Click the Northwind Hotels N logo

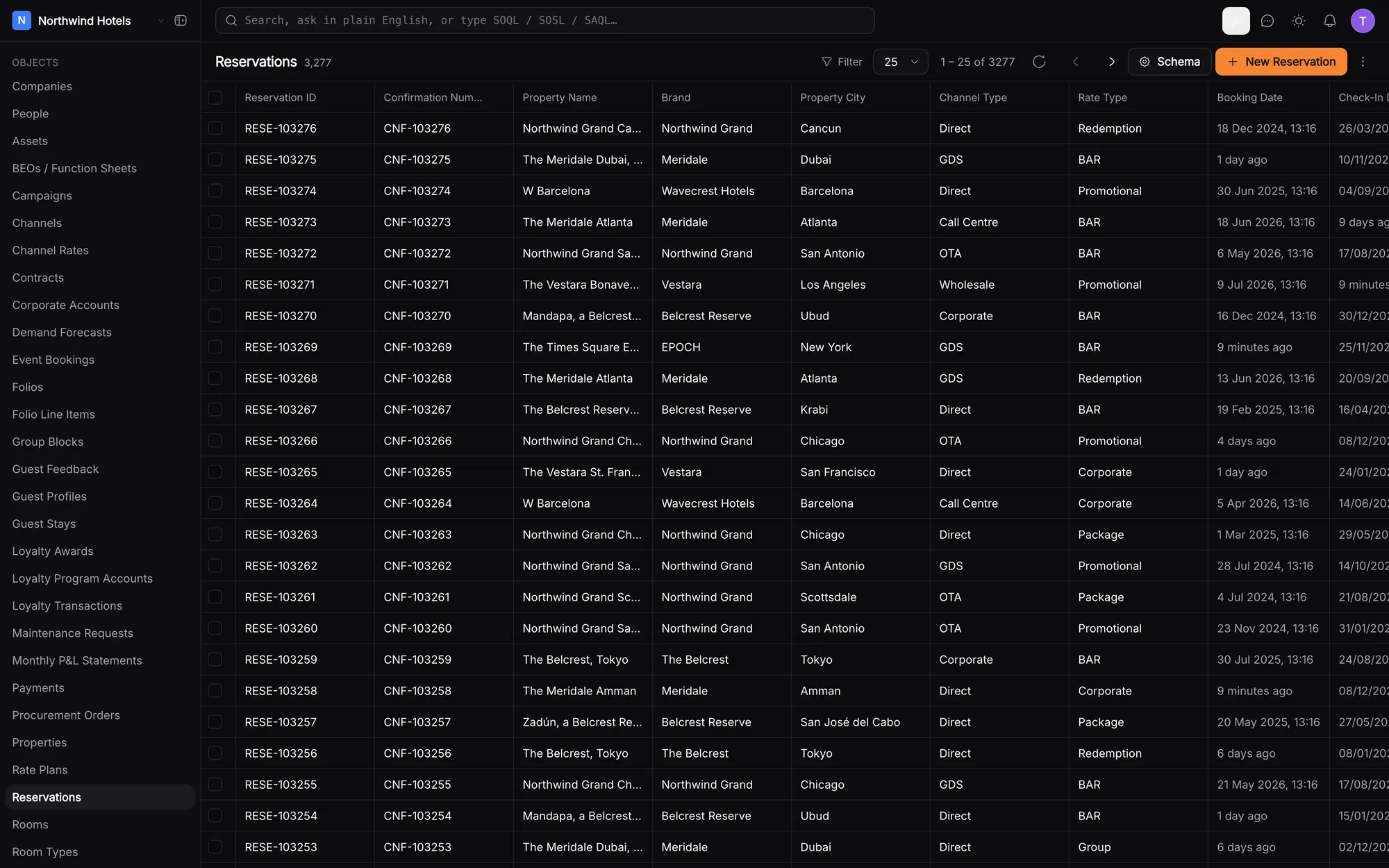tap(22, 21)
